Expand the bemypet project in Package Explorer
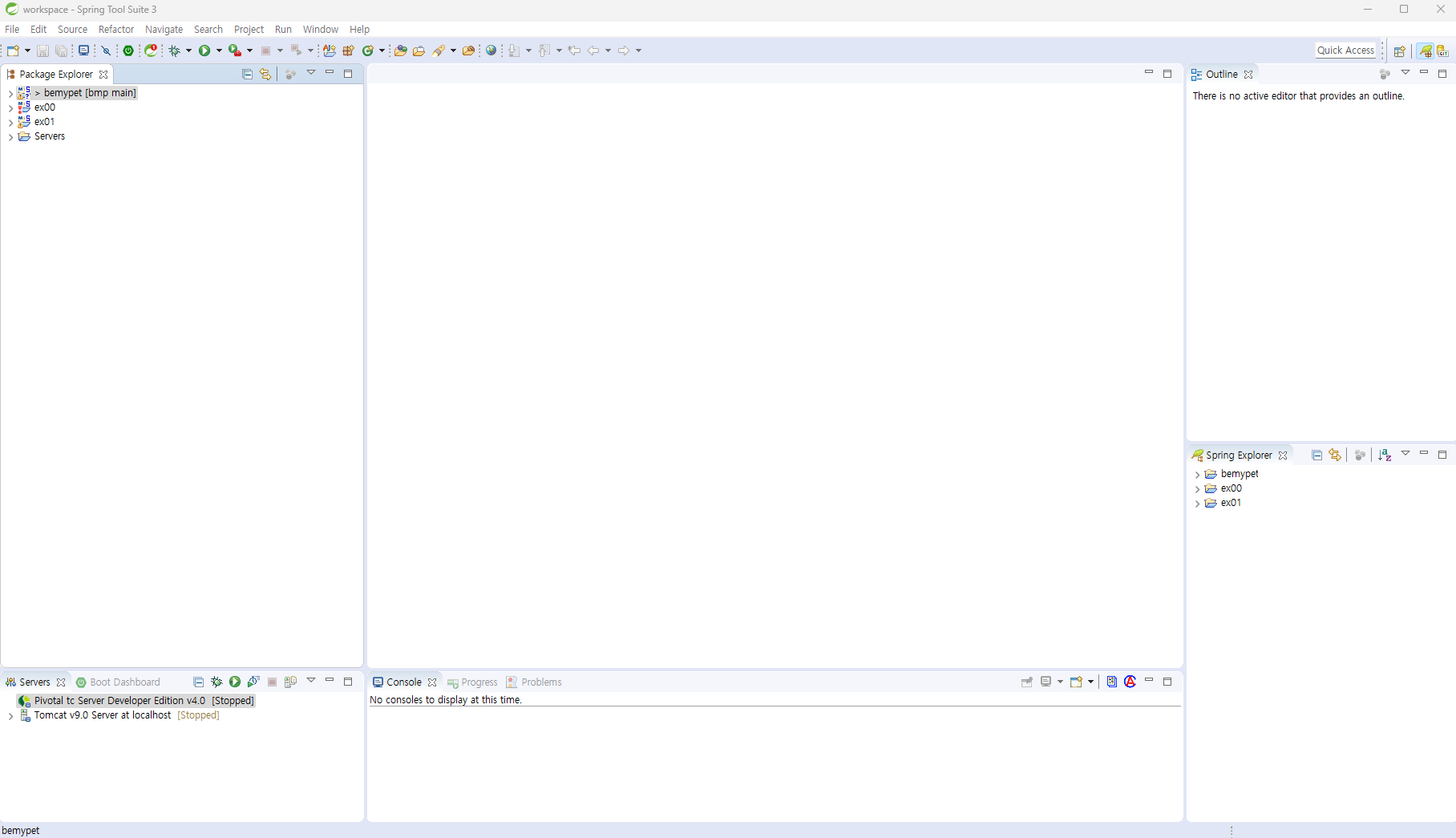Image resolution: width=1456 pixels, height=838 pixels. coord(10,94)
